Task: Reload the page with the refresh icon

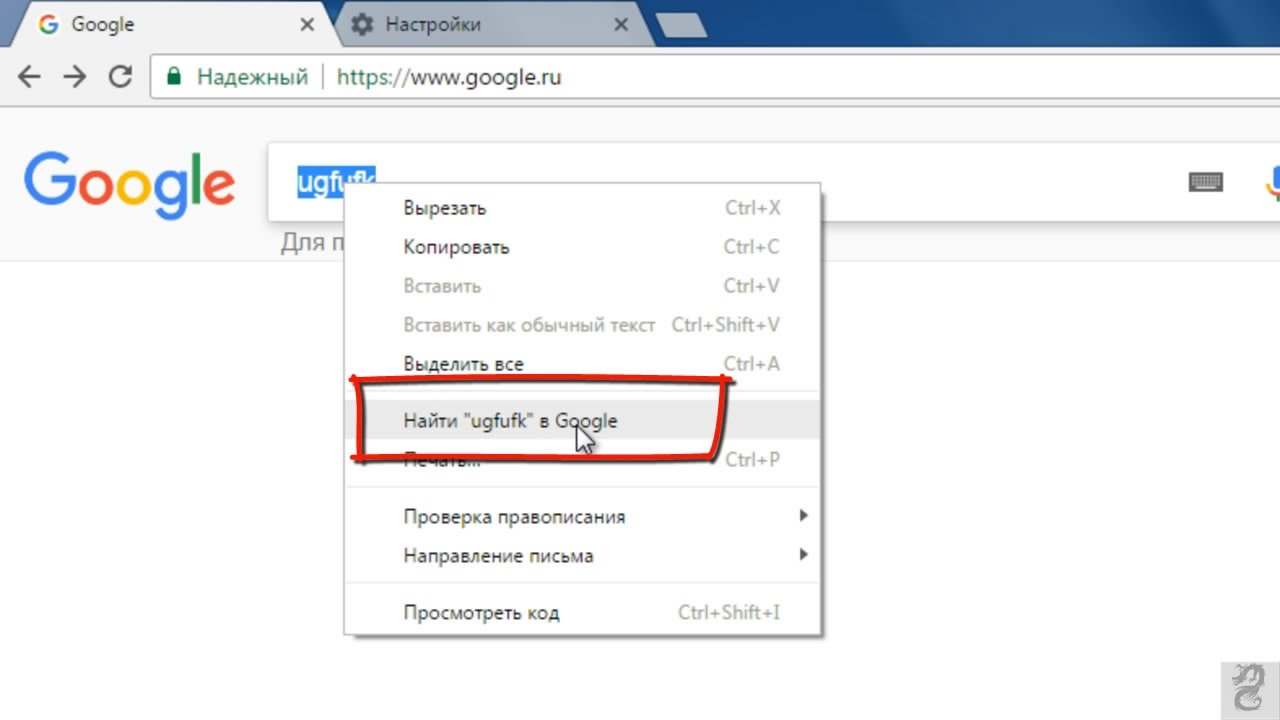Action: tap(121, 77)
